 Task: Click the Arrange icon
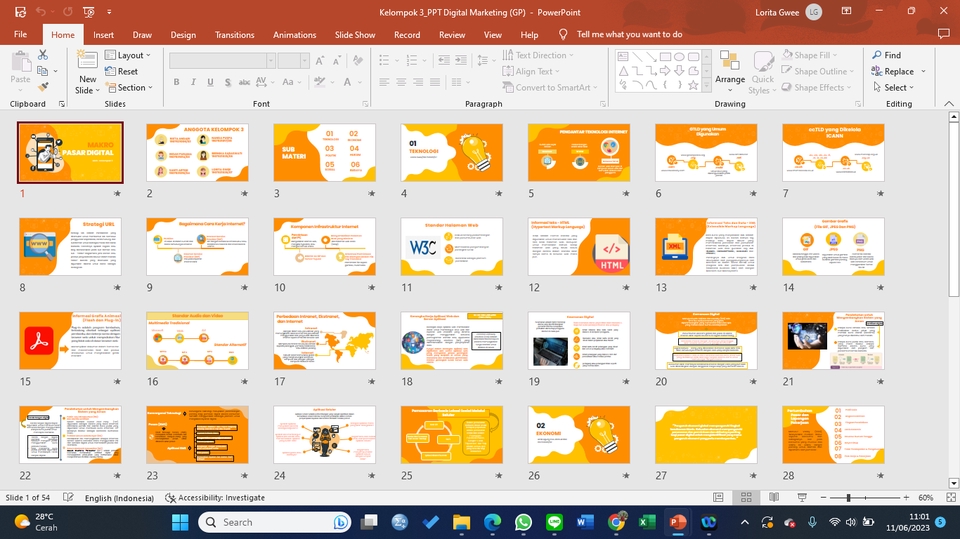click(x=730, y=67)
